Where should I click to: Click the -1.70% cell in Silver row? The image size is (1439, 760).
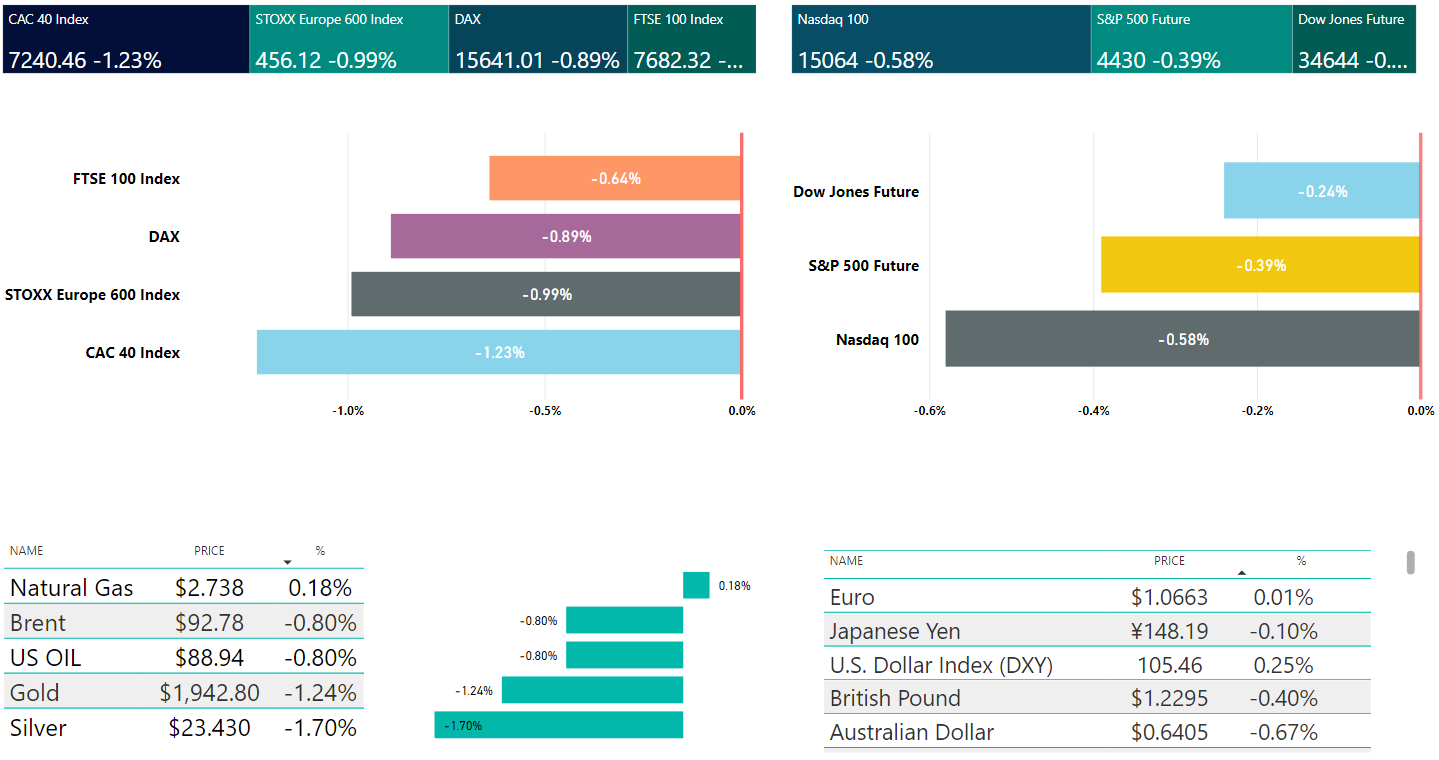pyautogui.click(x=320, y=727)
